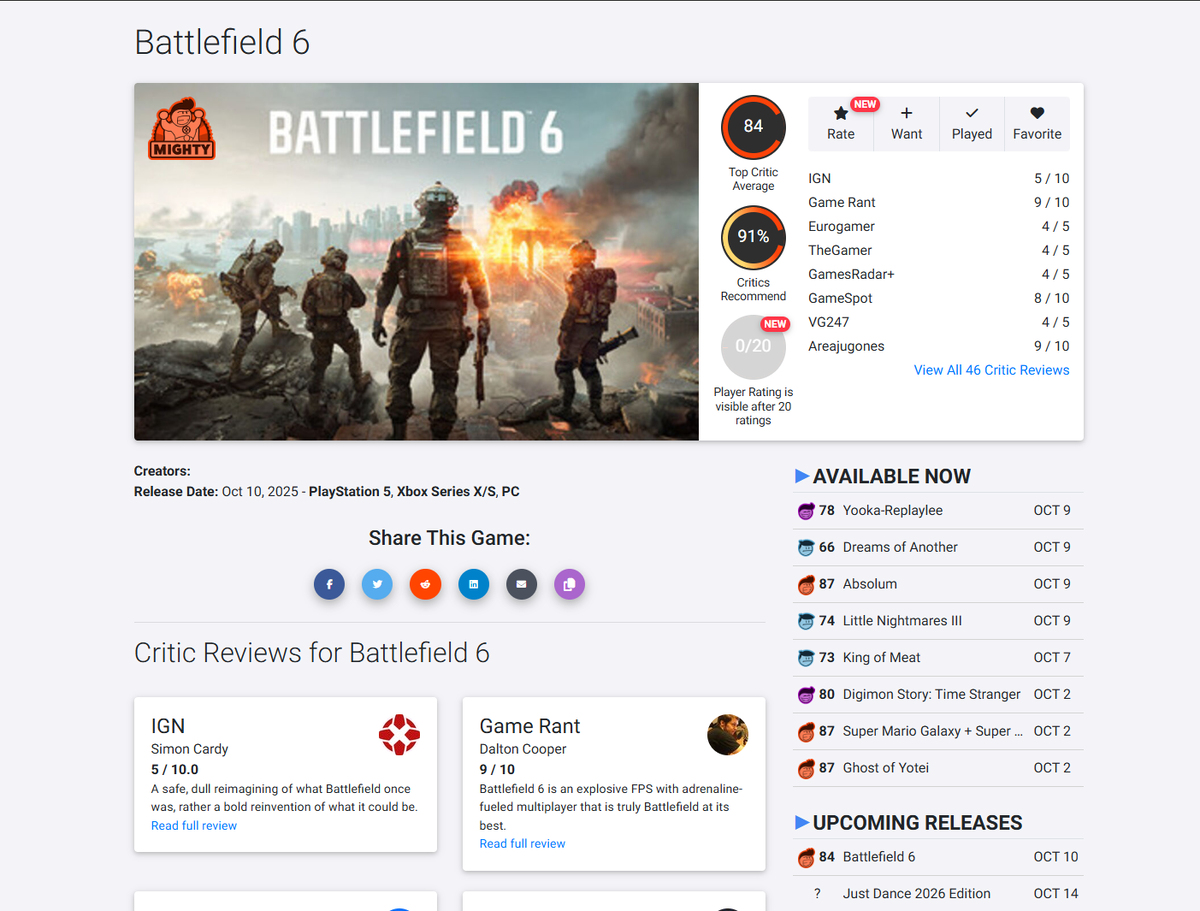The image size is (1200, 911).
Task: Click the IGN logo in review card
Action: point(399,735)
